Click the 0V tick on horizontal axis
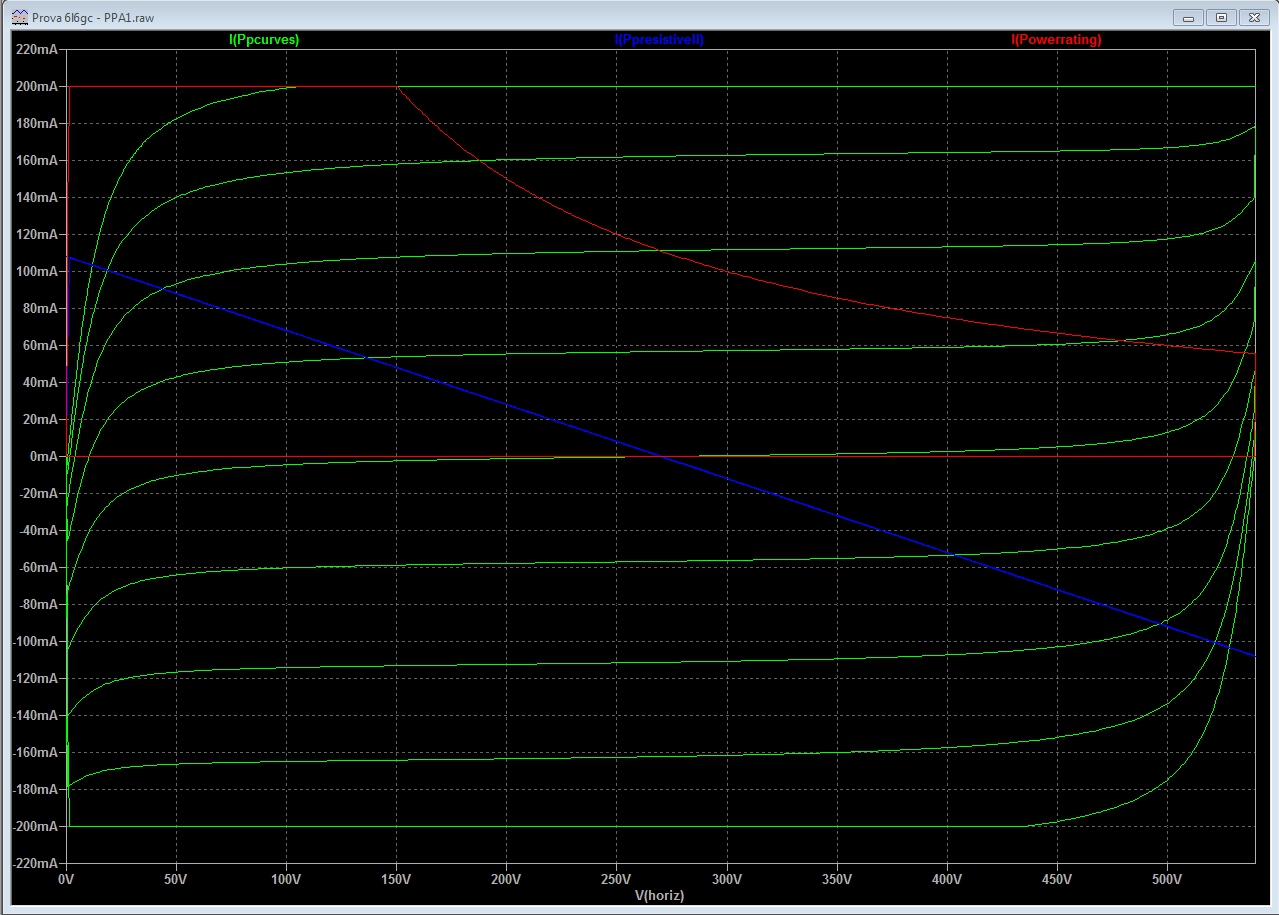Viewport: 1279px width, 915px height. click(x=66, y=880)
